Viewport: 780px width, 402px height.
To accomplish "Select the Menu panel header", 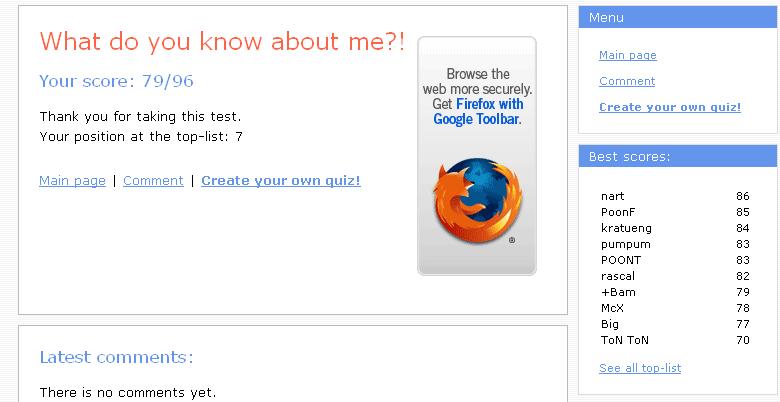I will point(678,17).
